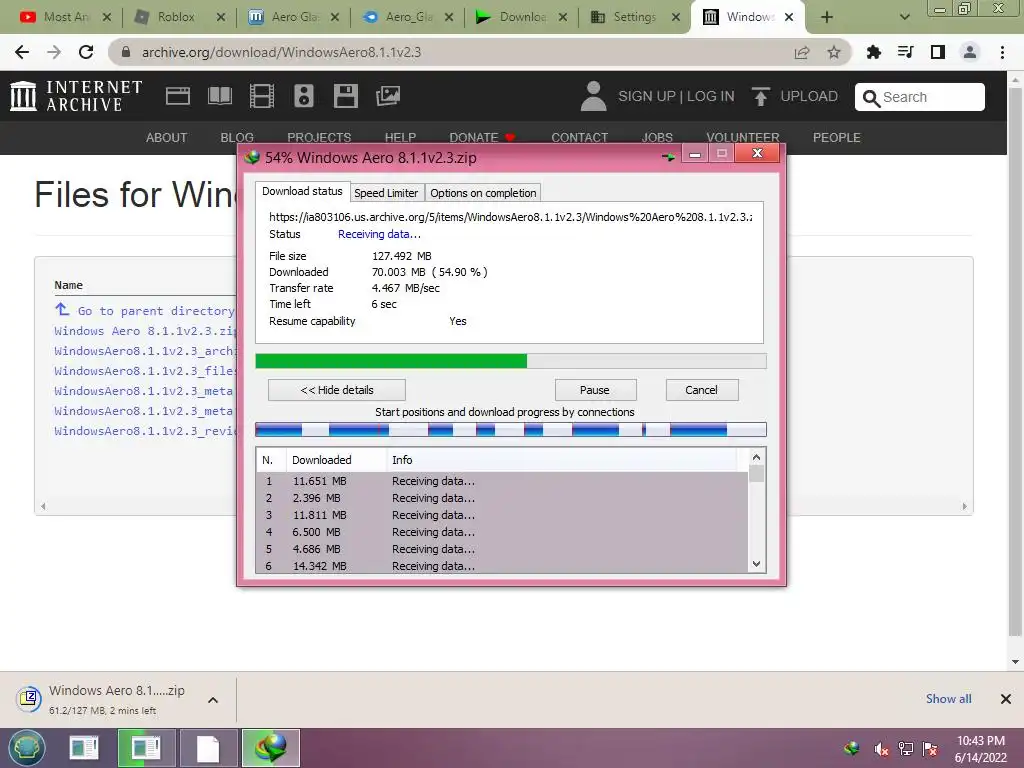Click the Action Center flag tray icon
The height and width of the screenshot is (768, 1024).
(x=930, y=749)
